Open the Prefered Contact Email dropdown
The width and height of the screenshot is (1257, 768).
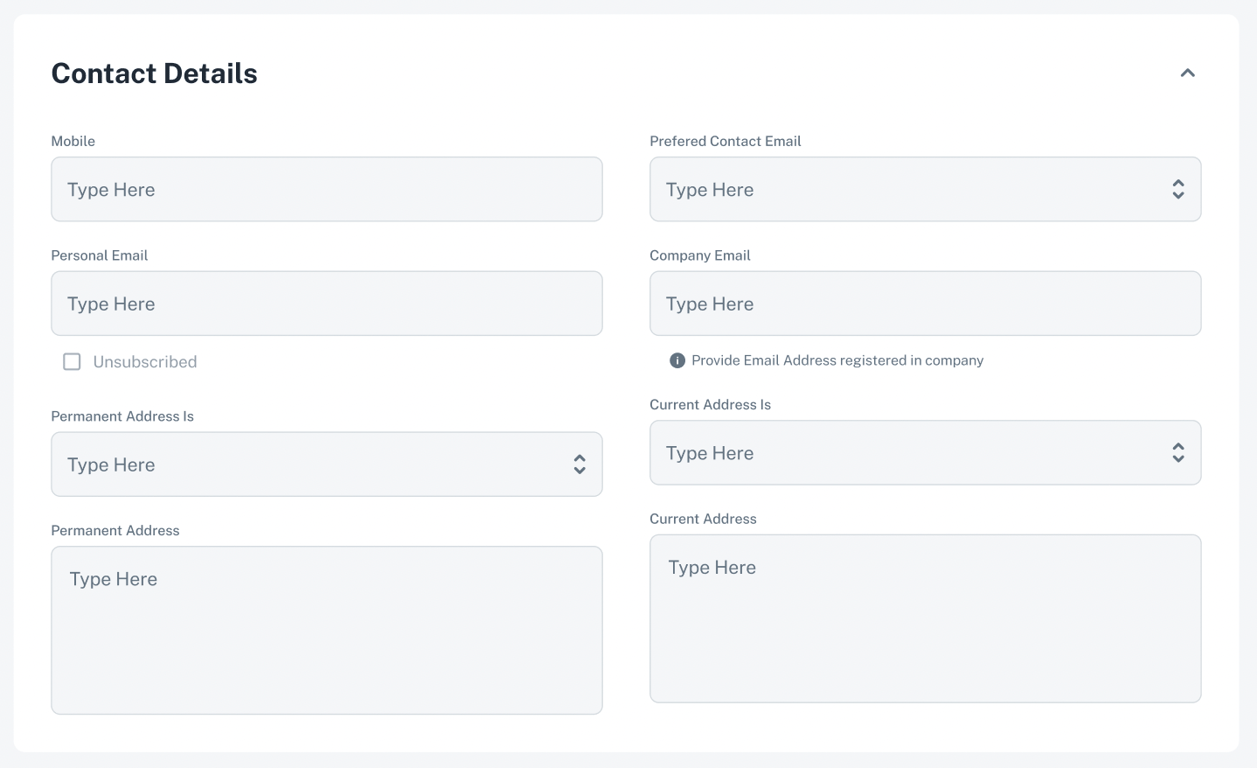925,189
